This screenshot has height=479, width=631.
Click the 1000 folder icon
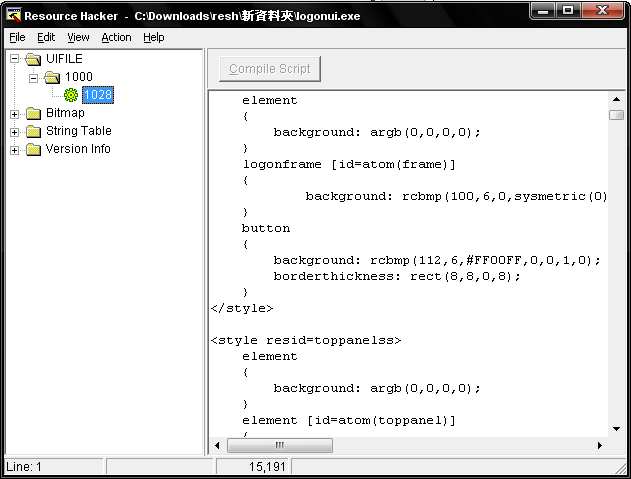[52, 77]
